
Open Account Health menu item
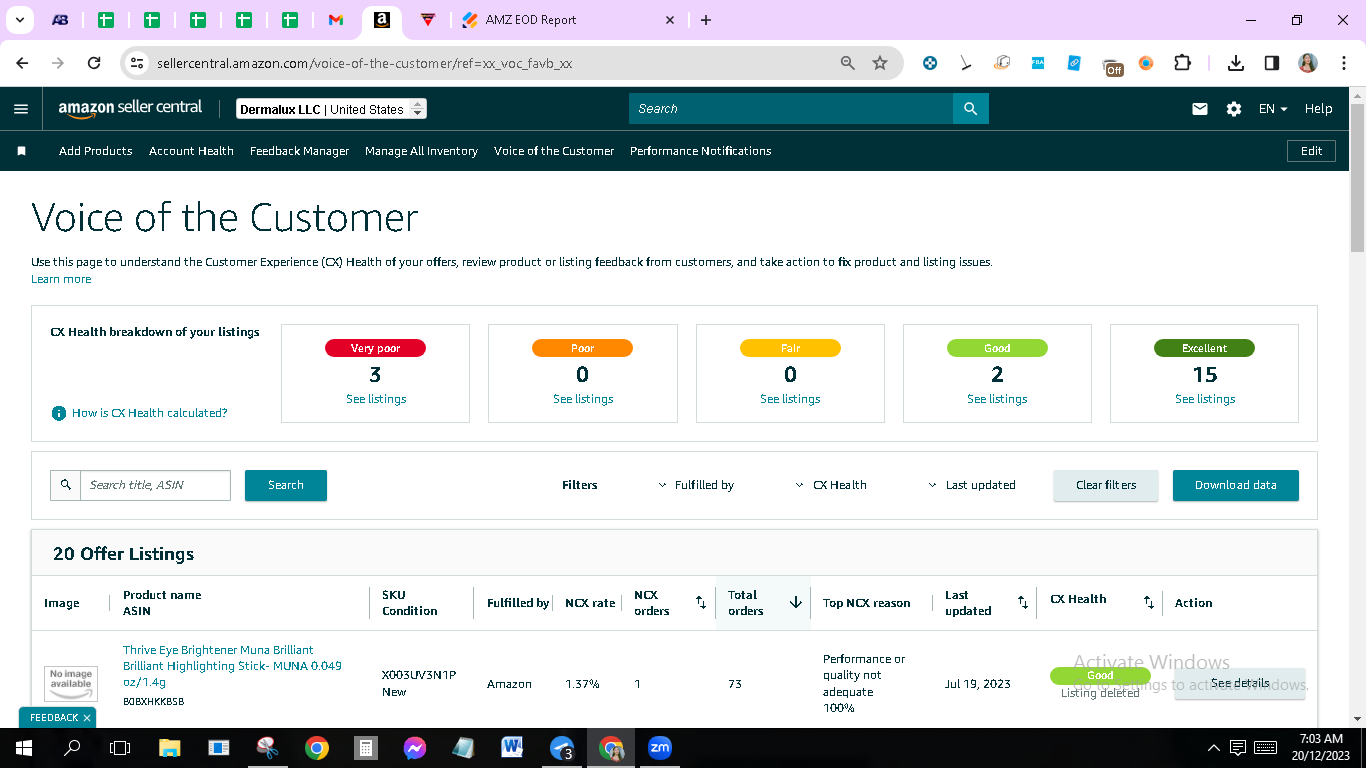pos(191,151)
